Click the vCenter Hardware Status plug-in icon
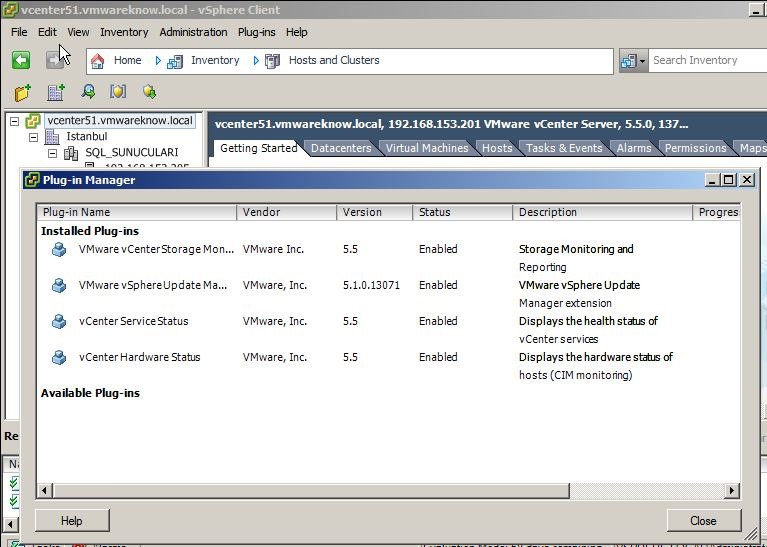The height and width of the screenshot is (547, 767). 59,358
